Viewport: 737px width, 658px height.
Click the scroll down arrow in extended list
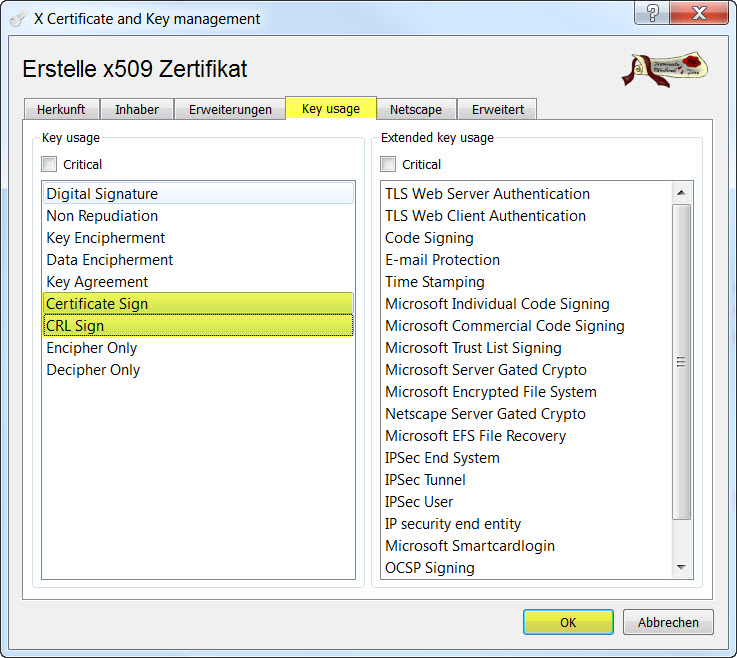(682, 568)
